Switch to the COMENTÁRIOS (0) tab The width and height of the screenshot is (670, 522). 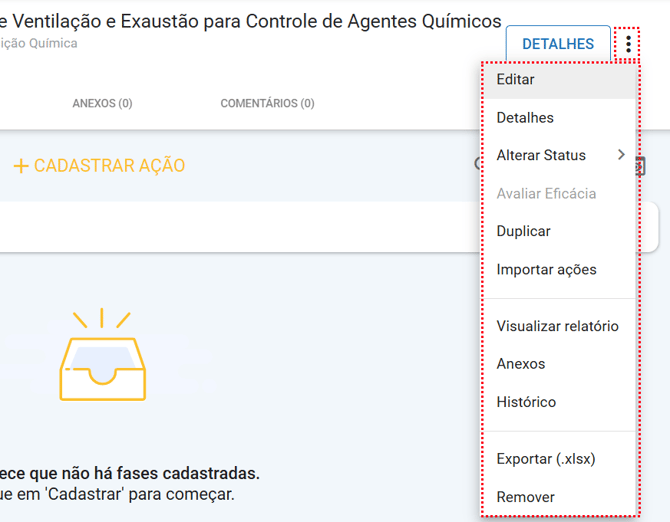click(267, 103)
